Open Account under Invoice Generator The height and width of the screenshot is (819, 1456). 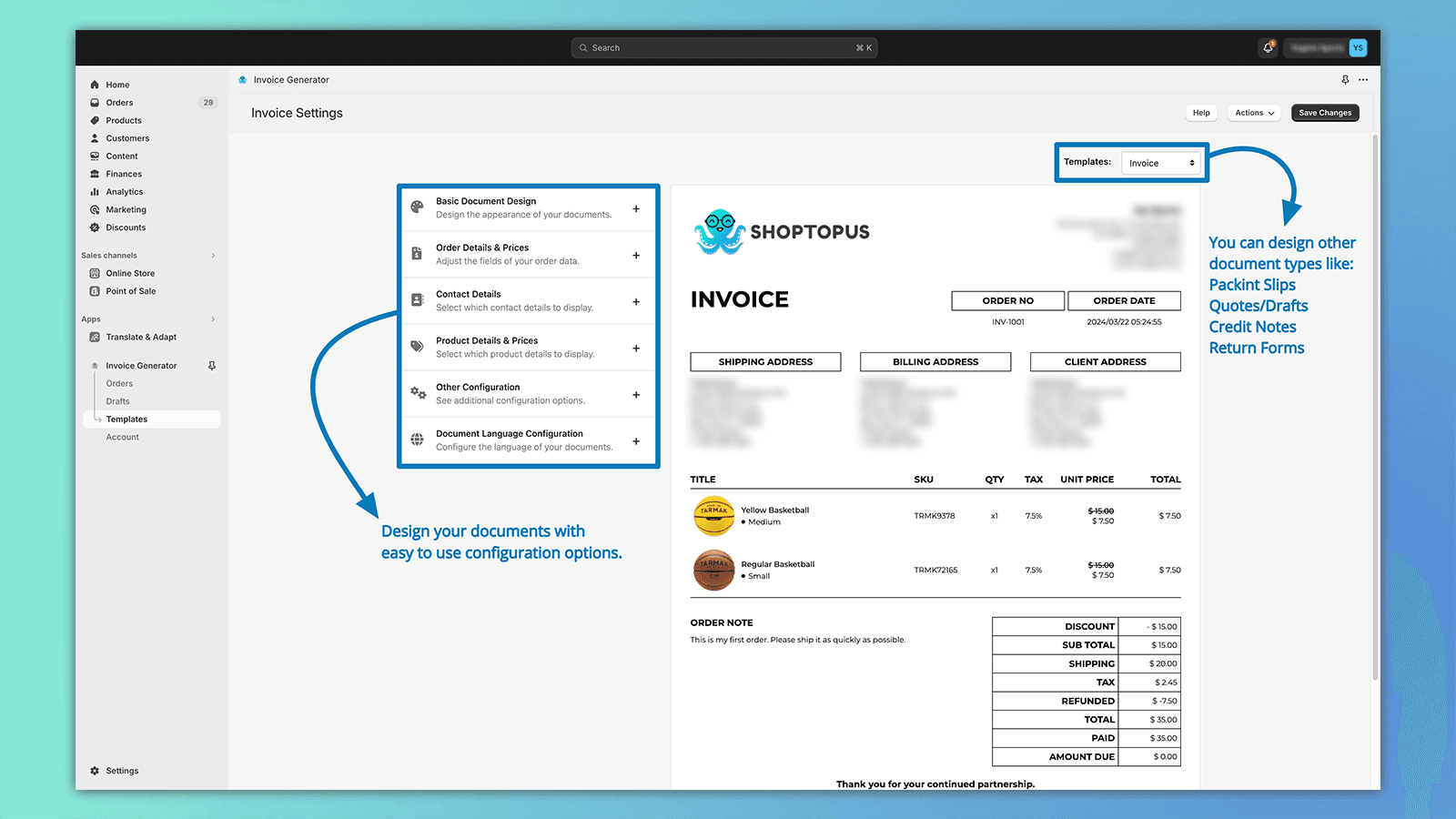(123, 437)
